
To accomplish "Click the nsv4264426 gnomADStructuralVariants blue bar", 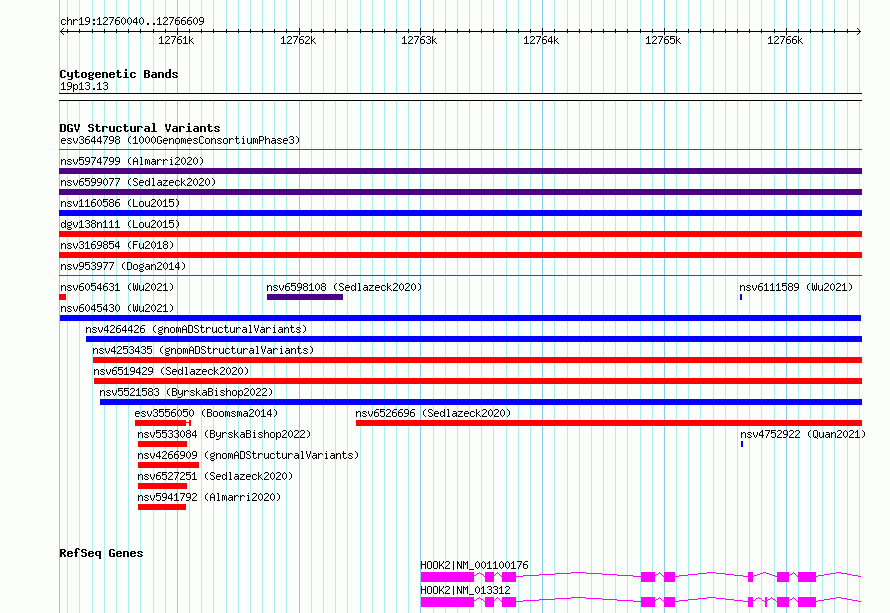I will click(x=474, y=339).
